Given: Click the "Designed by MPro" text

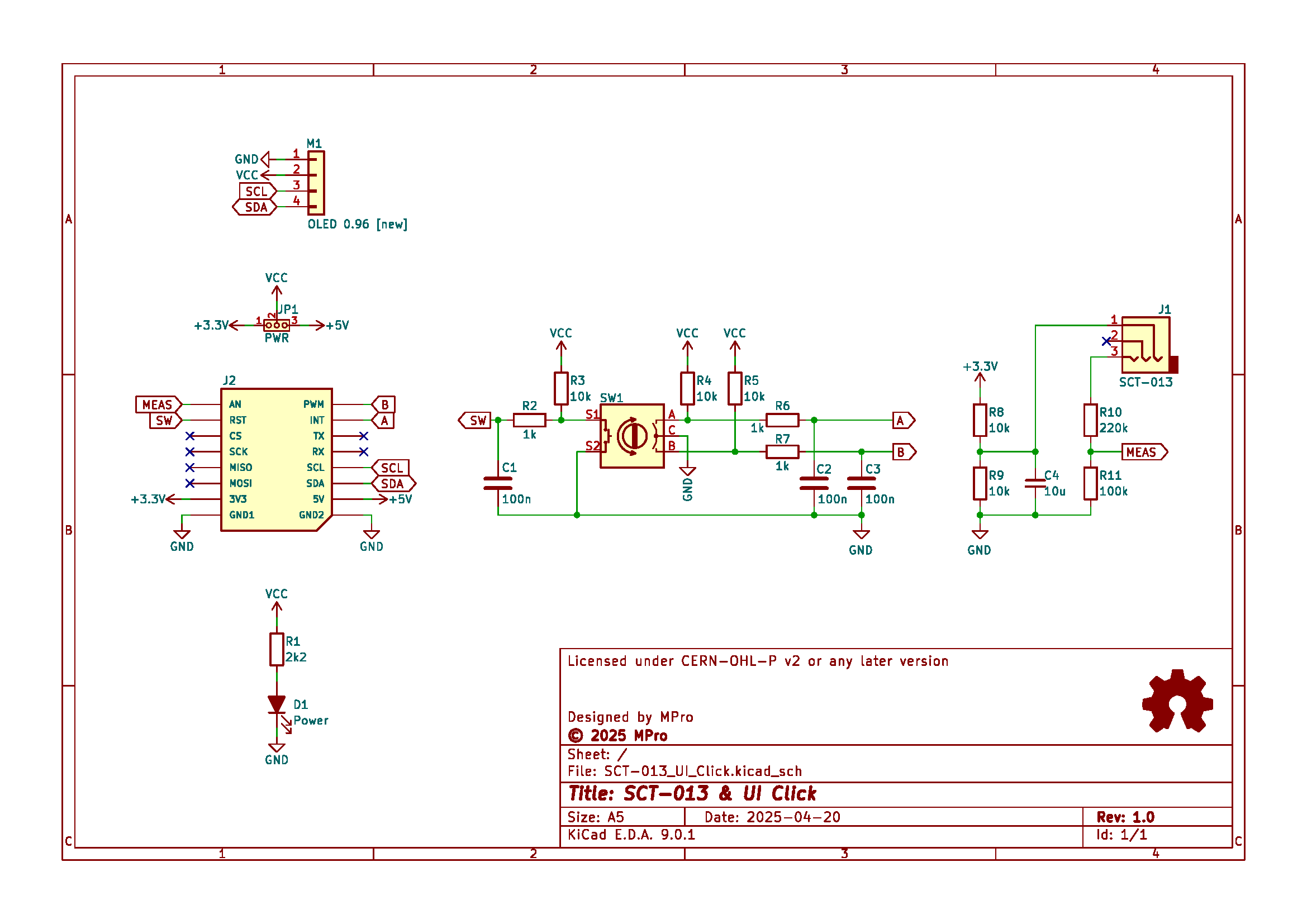Looking at the screenshot, I should point(630,717).
